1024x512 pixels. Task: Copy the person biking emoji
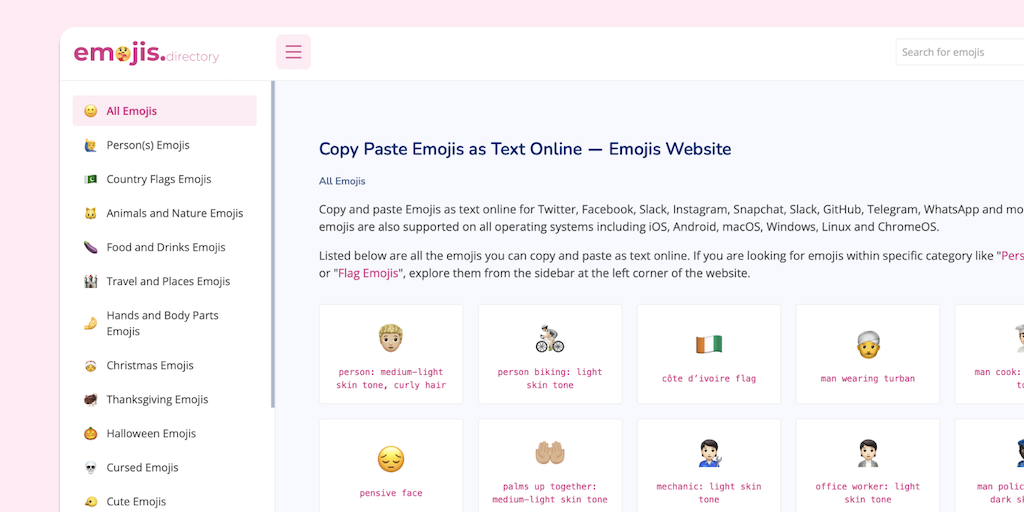click(550, 338)
